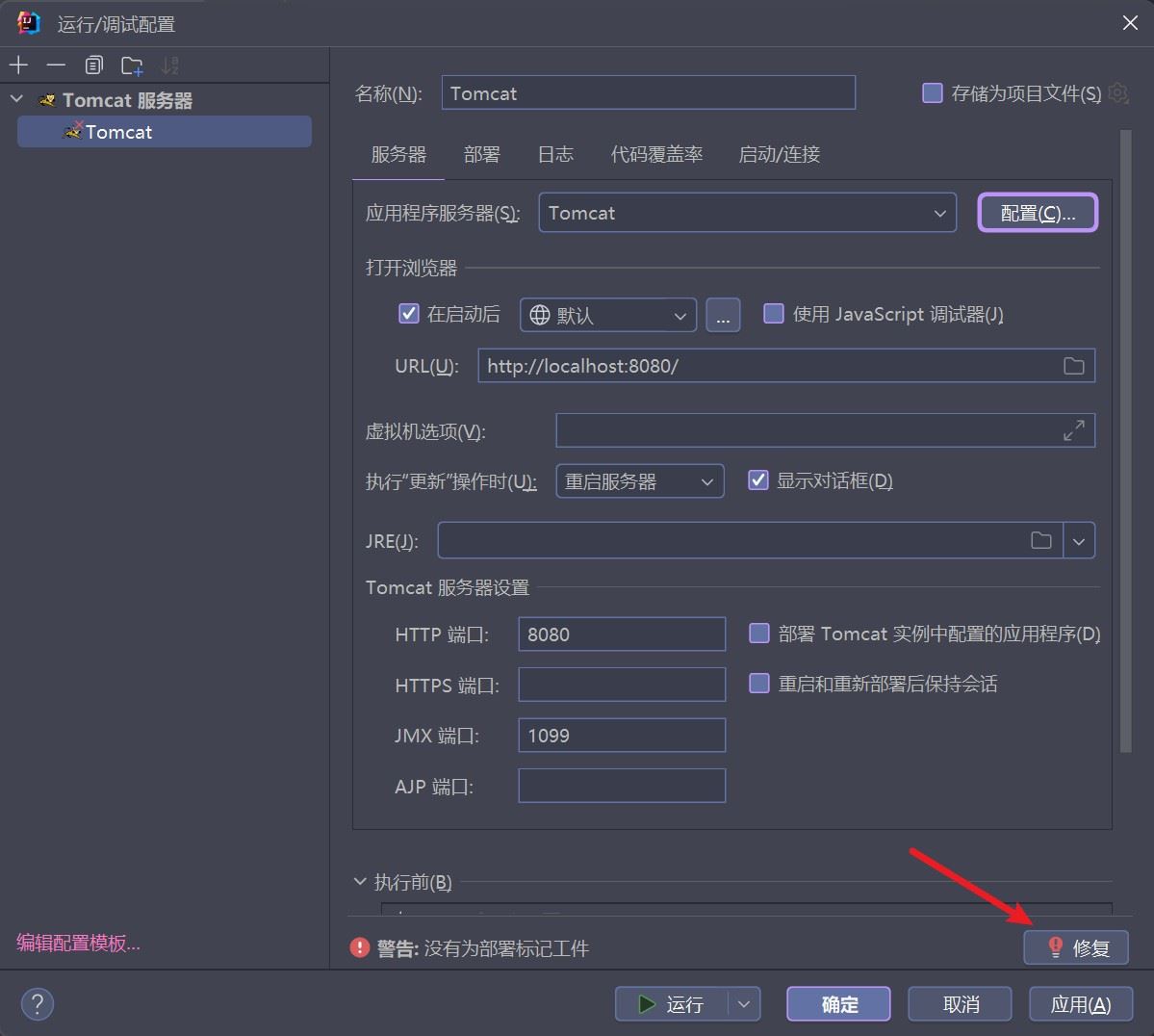Uncheck the 显示对话框 checkbox
The height and width of the screenshot is (1036, 1154).
758,480
